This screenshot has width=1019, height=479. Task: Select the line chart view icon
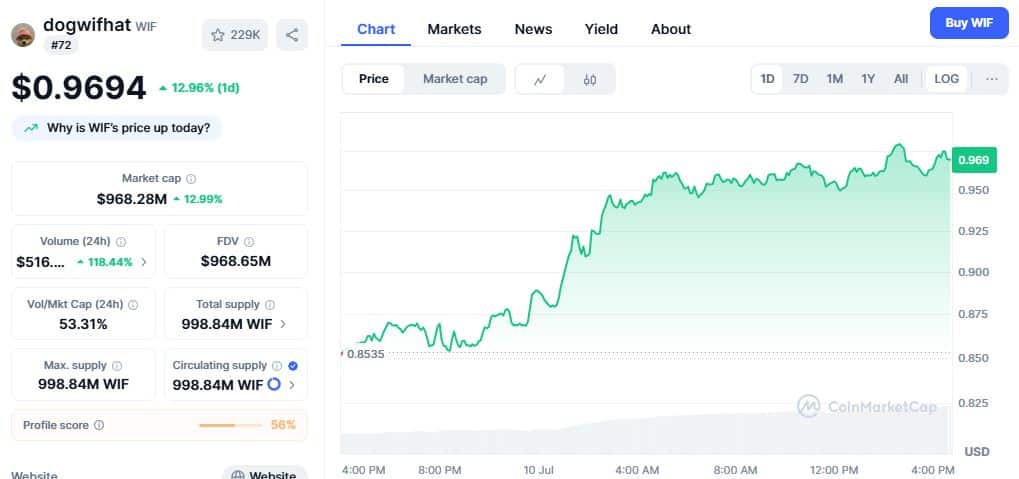coord(539,79)
